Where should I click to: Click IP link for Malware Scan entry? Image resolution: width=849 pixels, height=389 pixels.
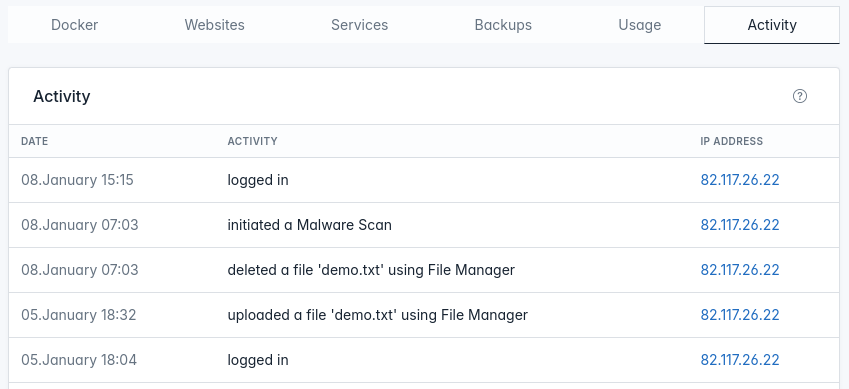tap(740, 225)
